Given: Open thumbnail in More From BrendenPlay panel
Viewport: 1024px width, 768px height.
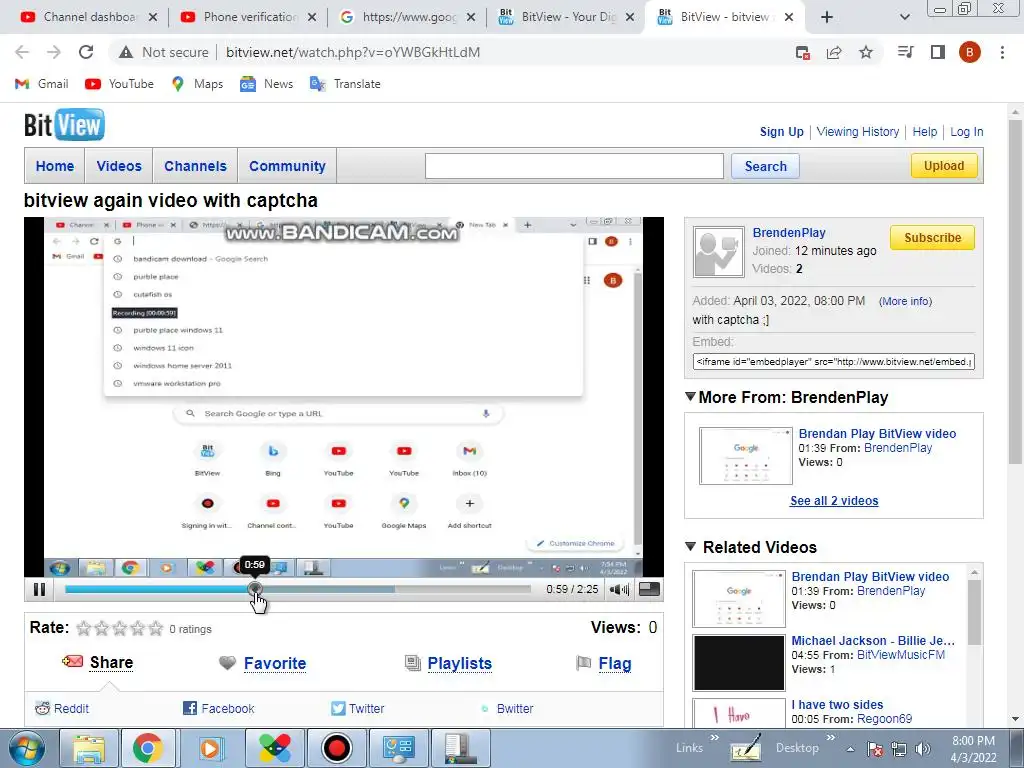Looking at the screenshot, I should [746, 456].
